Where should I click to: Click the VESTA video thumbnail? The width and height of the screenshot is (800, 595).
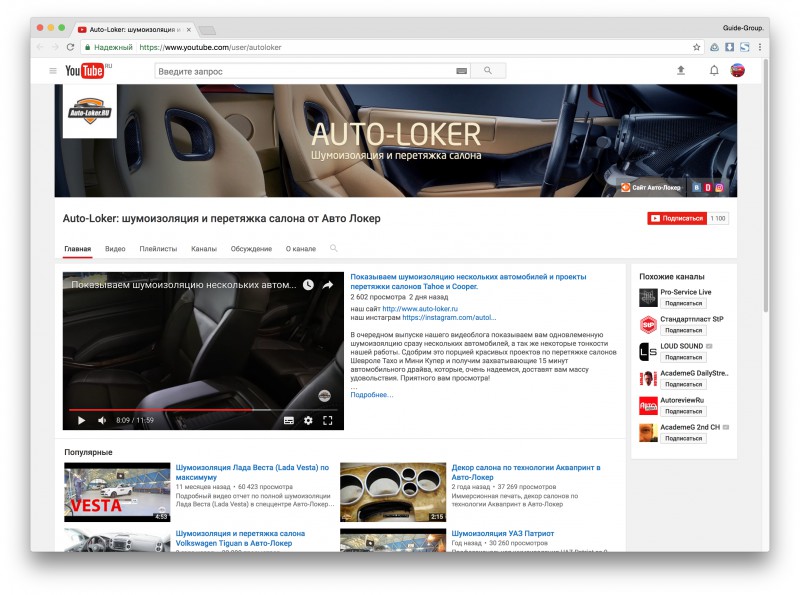117,492
